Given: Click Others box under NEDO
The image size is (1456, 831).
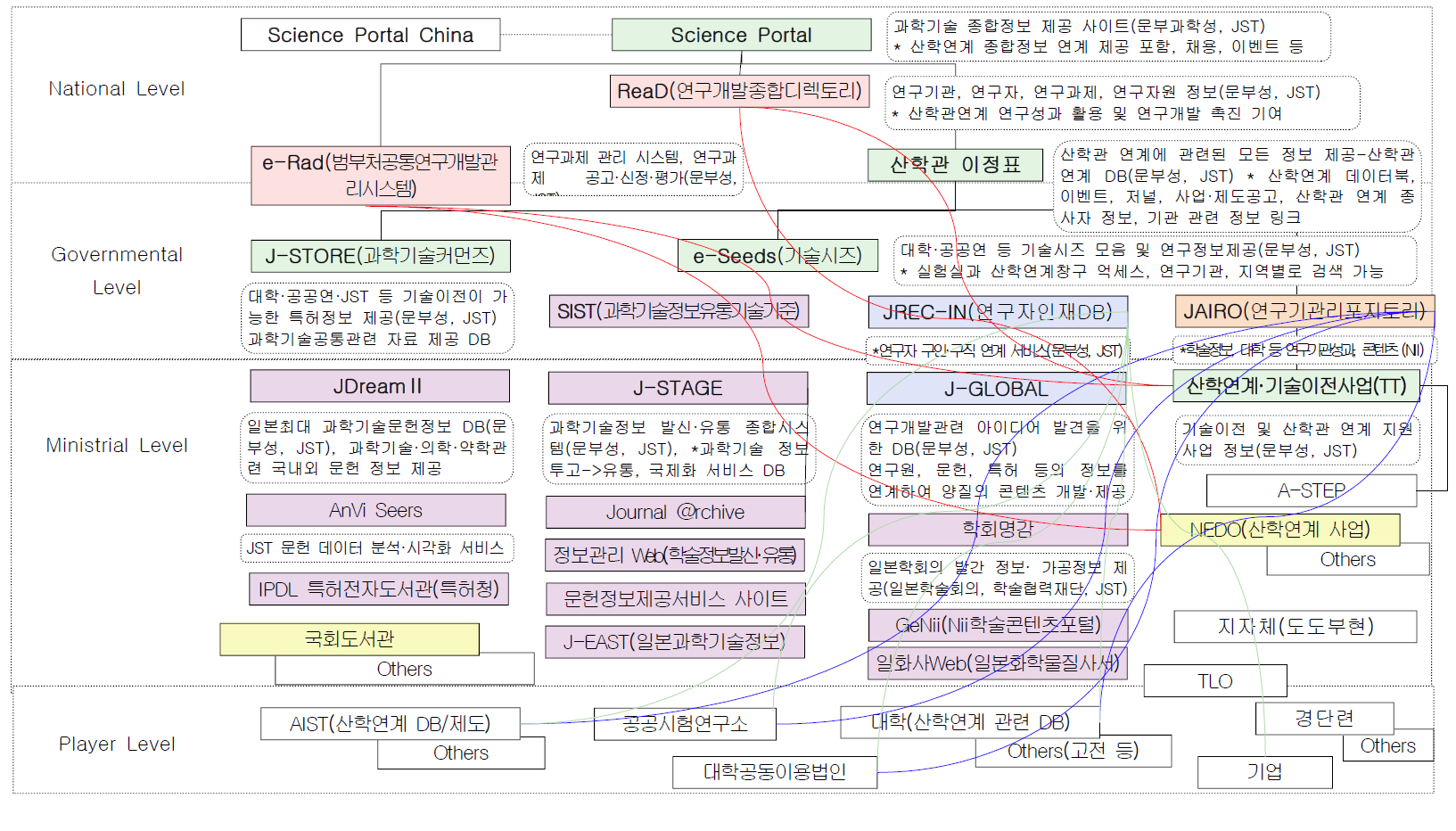Looking at the screenshot, I should click(x=1348, y=560).
